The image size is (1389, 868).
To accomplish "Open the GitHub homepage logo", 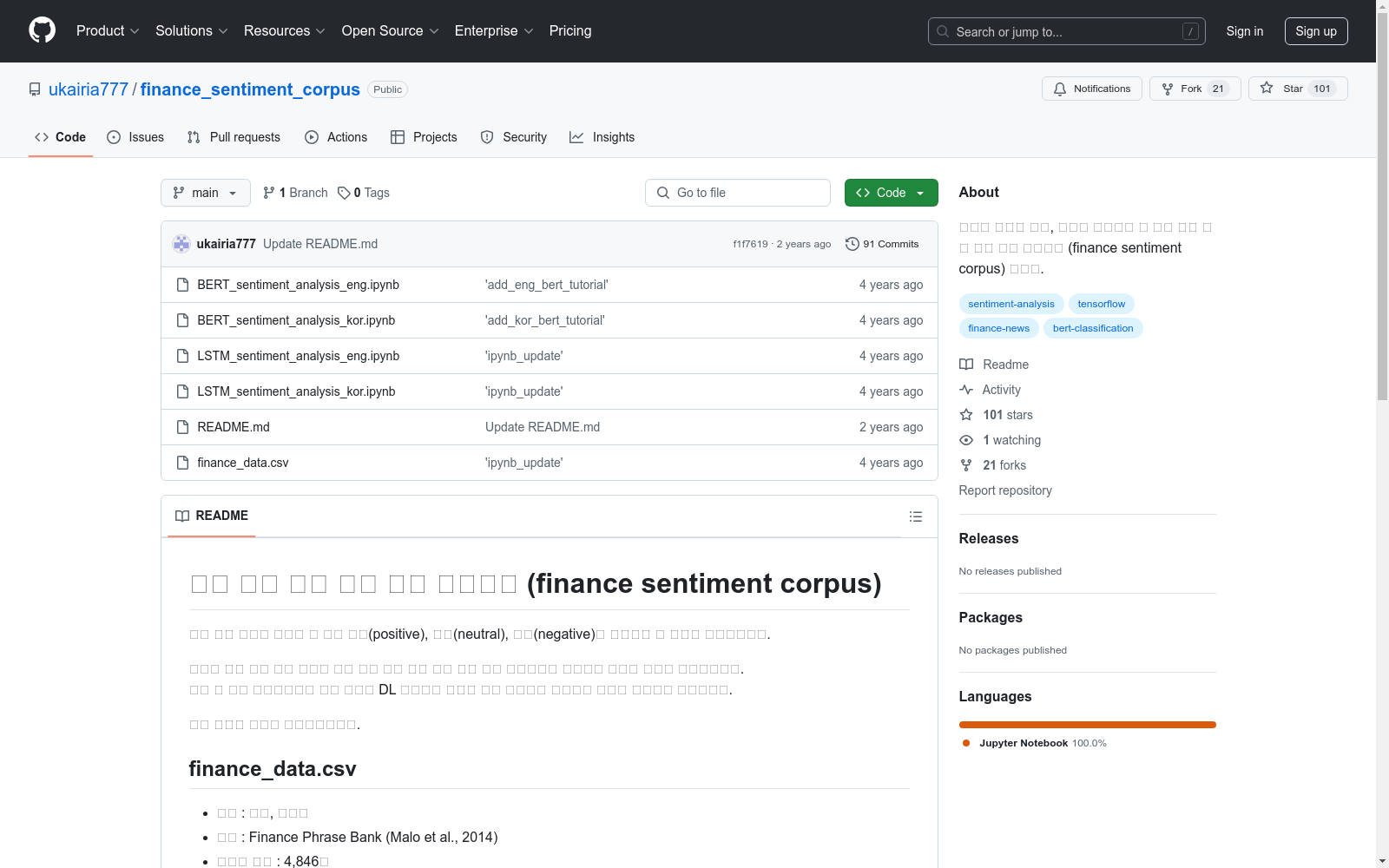I will [x=42, y=30].
